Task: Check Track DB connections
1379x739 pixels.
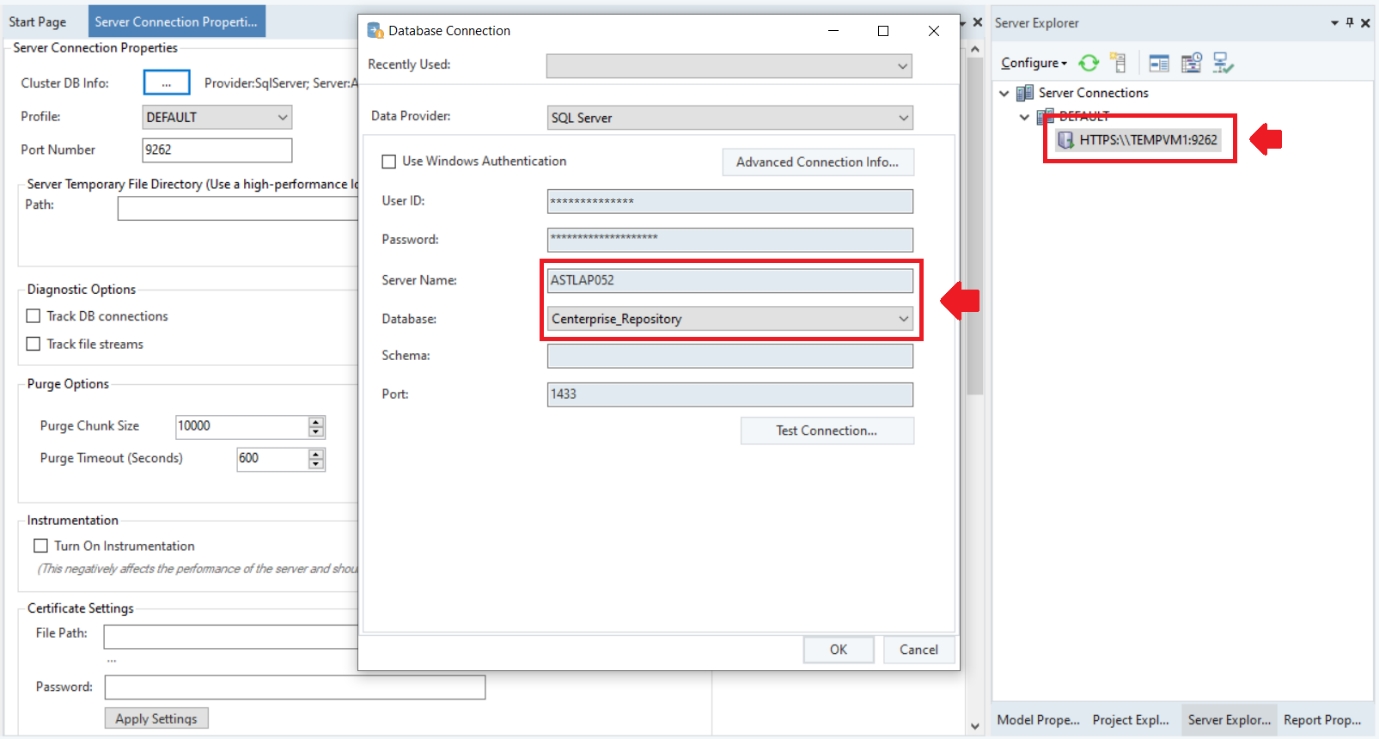Action: point(34,316)
